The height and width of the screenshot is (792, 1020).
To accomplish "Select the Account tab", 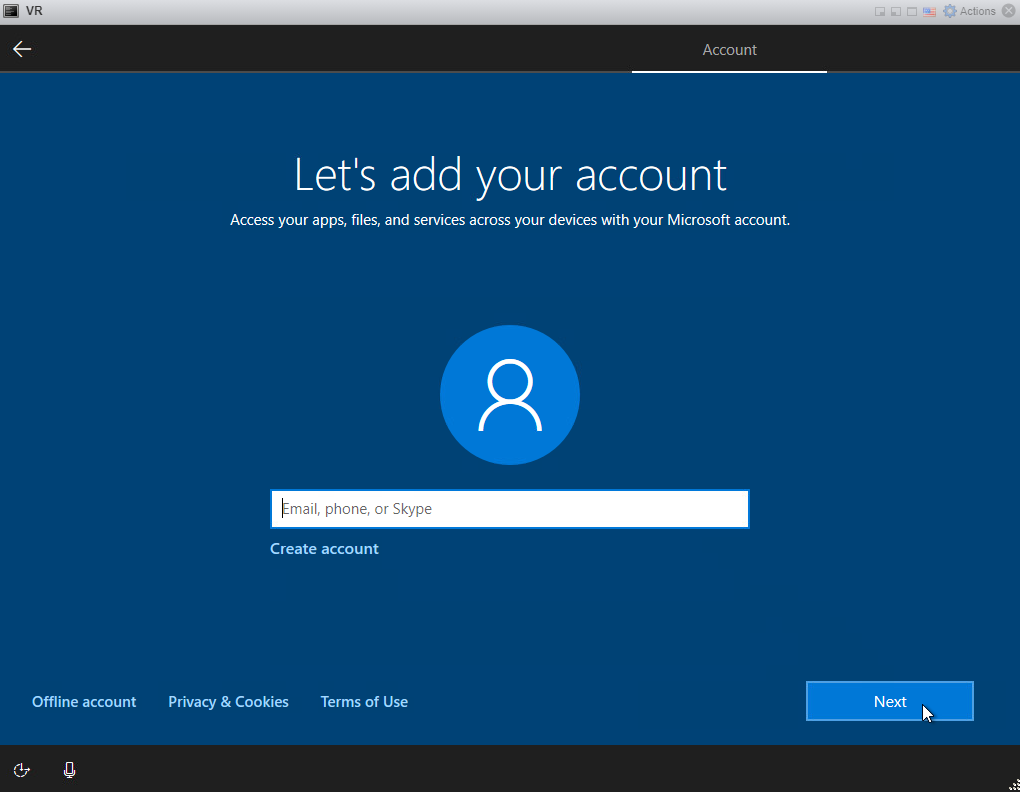I will coord(729,50).
